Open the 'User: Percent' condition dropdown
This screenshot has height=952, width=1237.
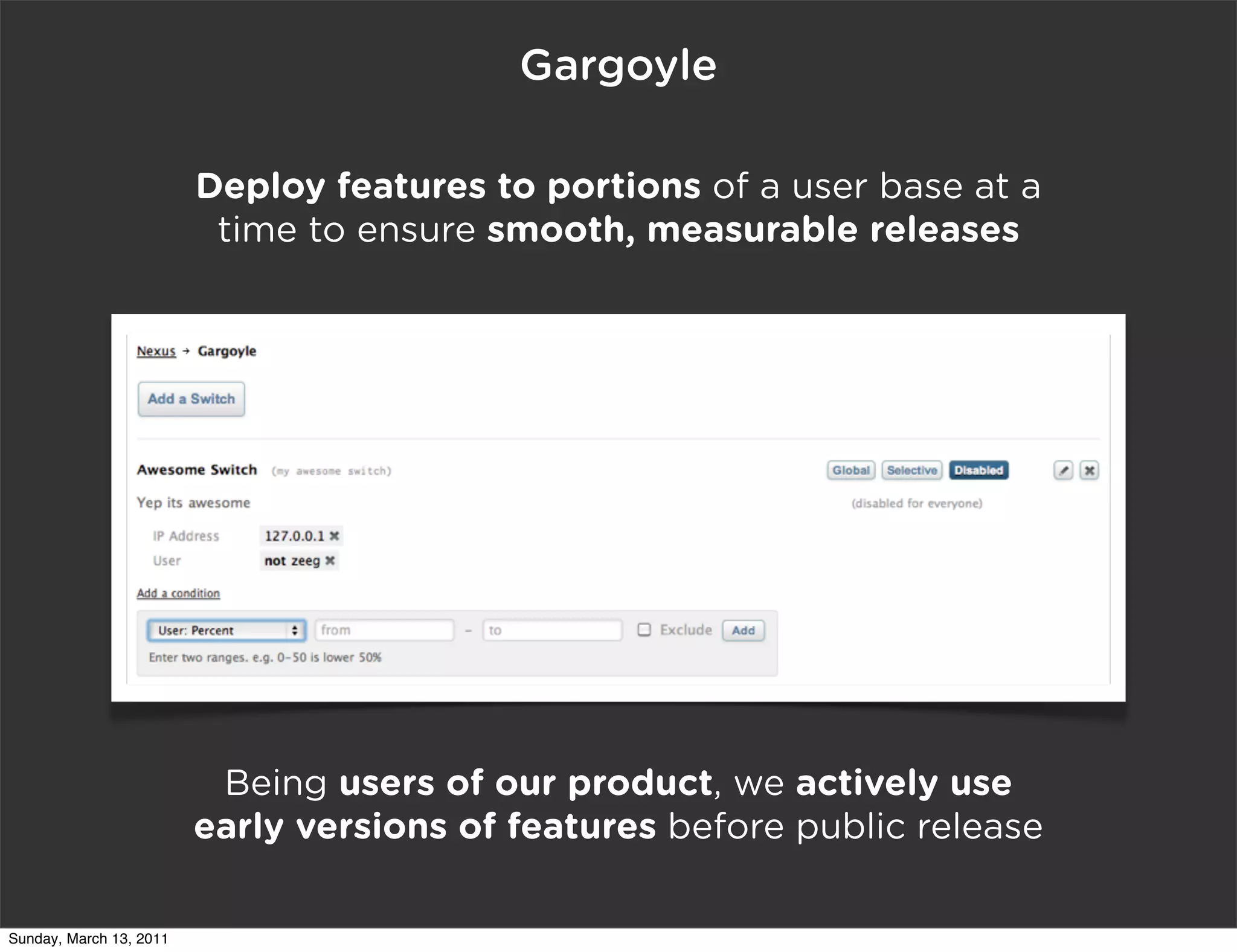click(227, 631)
